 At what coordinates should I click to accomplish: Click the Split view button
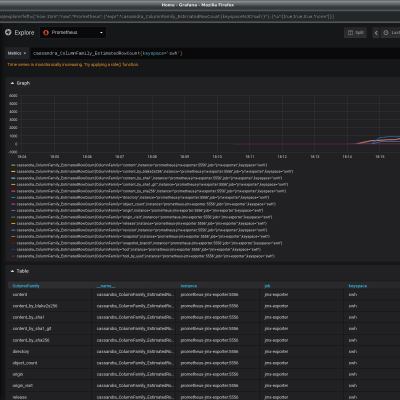tap(355, 33)
